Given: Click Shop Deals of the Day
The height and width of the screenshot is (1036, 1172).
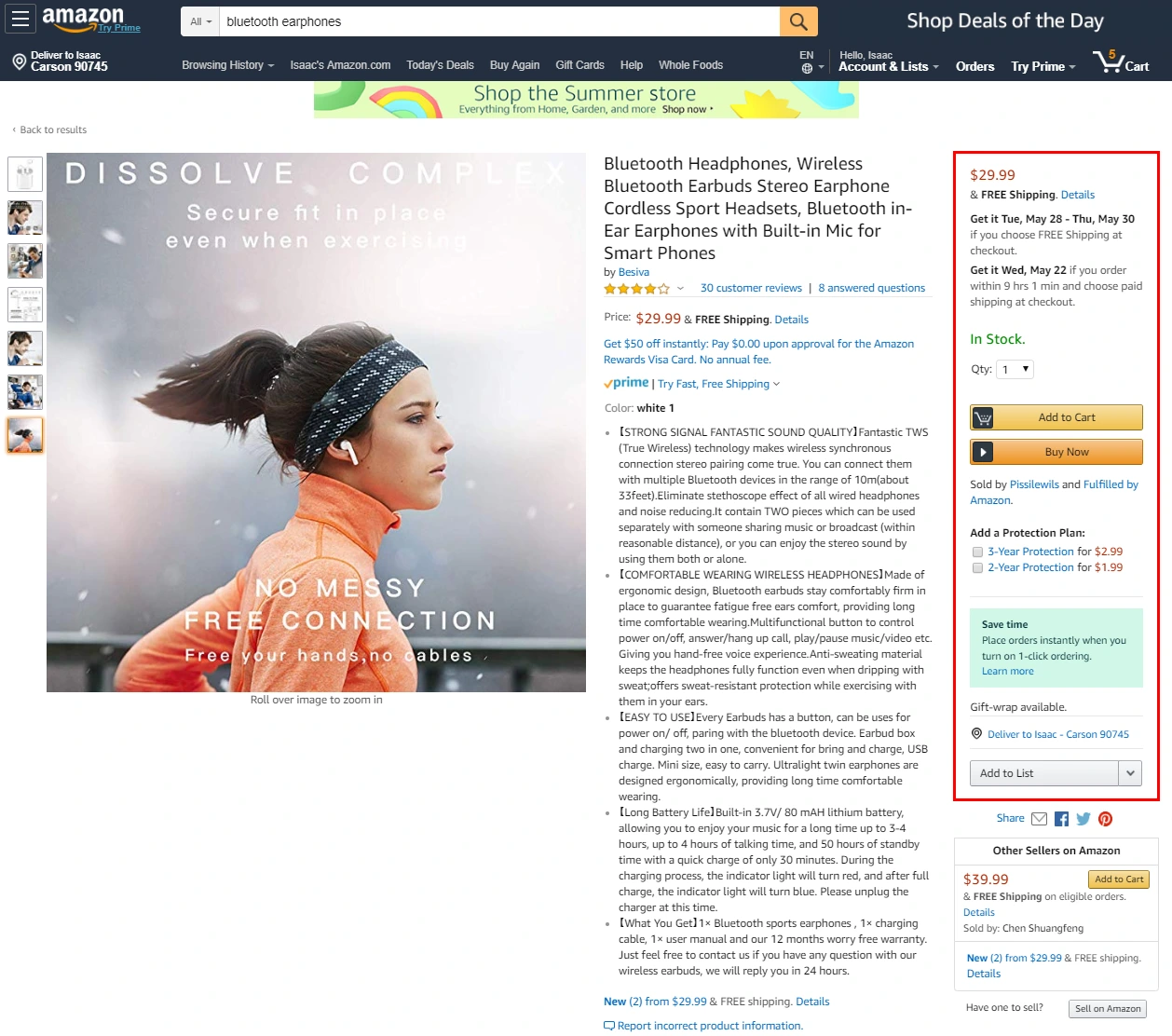Looking at the screenshot, I should (1005, 20).
